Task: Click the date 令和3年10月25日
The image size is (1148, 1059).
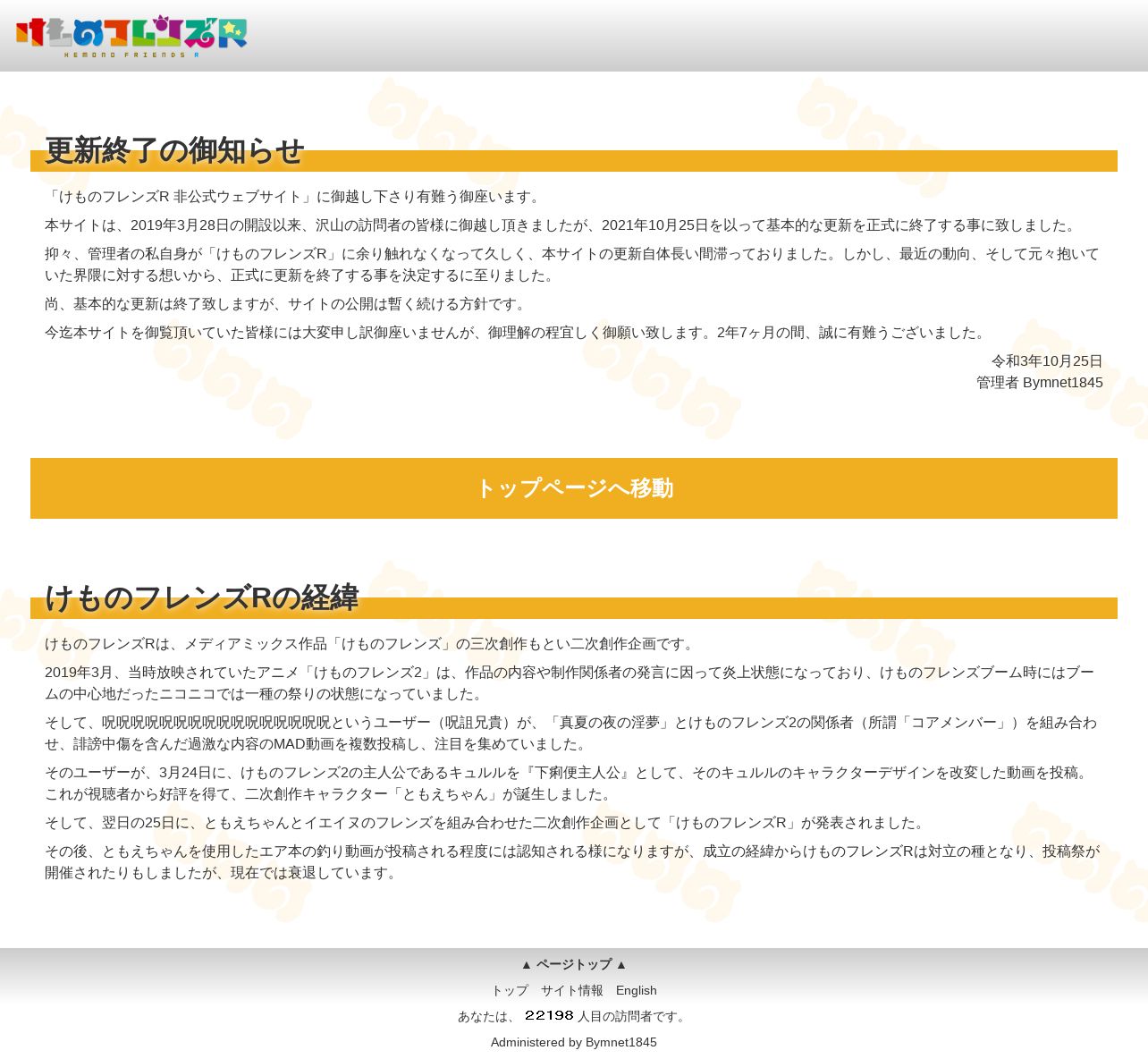Action: 1047,361
